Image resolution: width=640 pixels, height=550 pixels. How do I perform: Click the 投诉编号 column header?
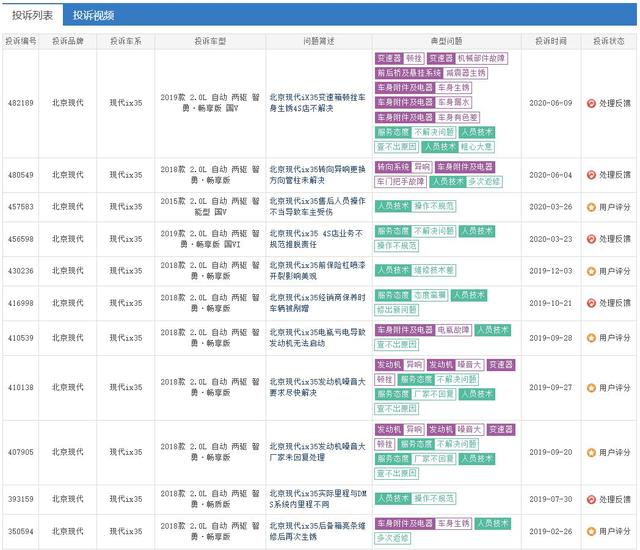pos(20,41)
